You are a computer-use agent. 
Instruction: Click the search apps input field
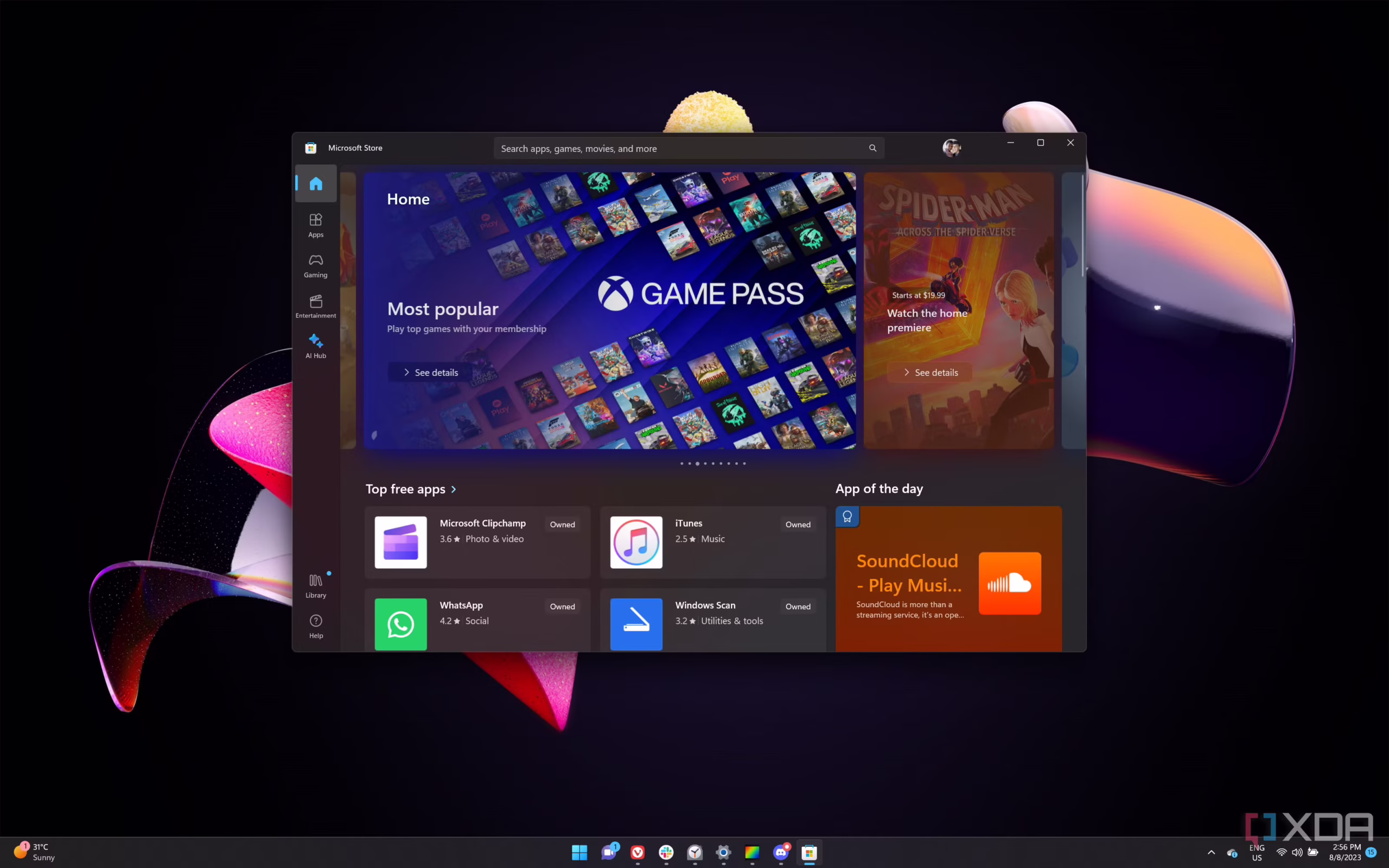pyautogui.click(x=660, y=148)
